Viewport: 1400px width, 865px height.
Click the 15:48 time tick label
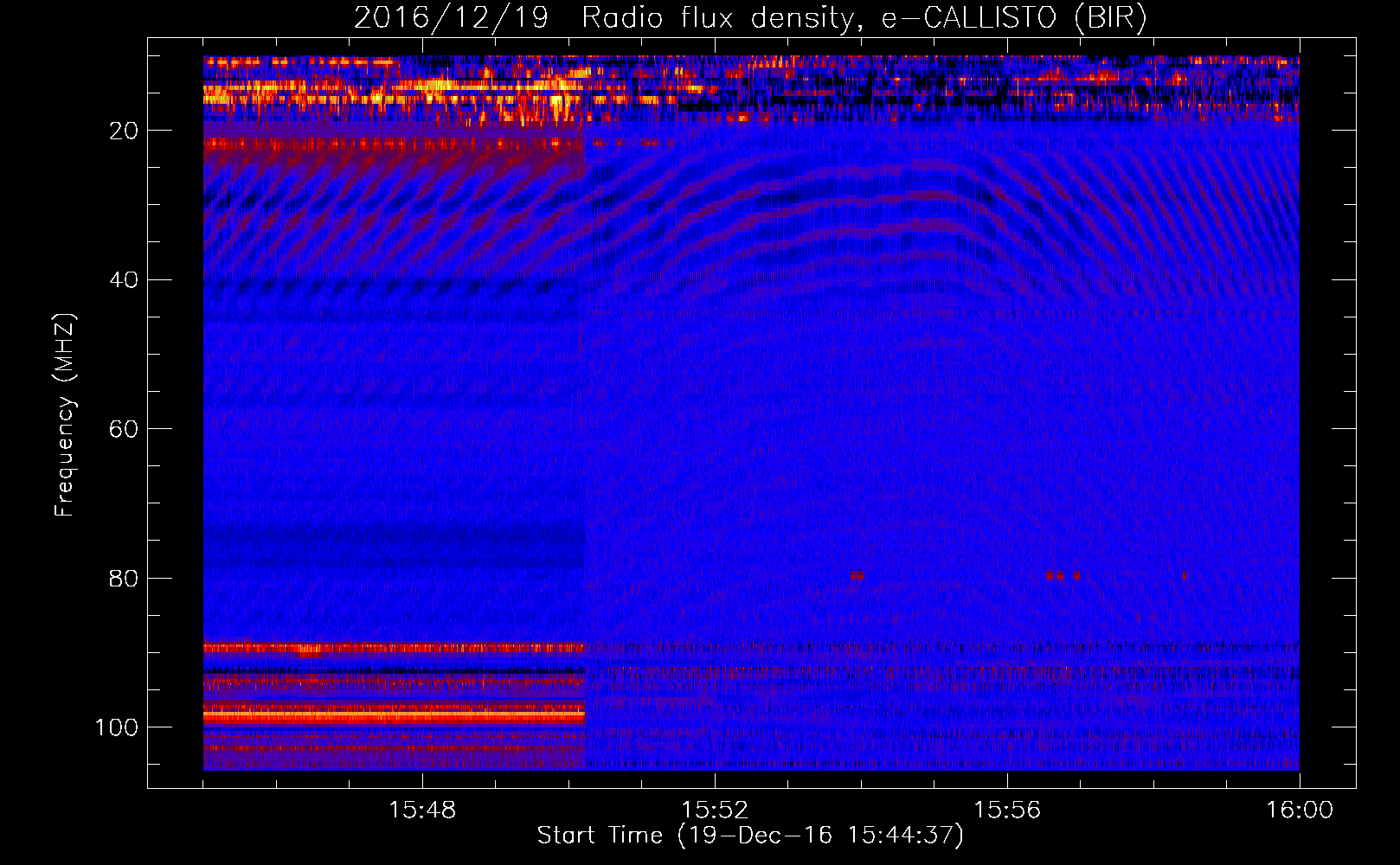[x=422, y=811]
